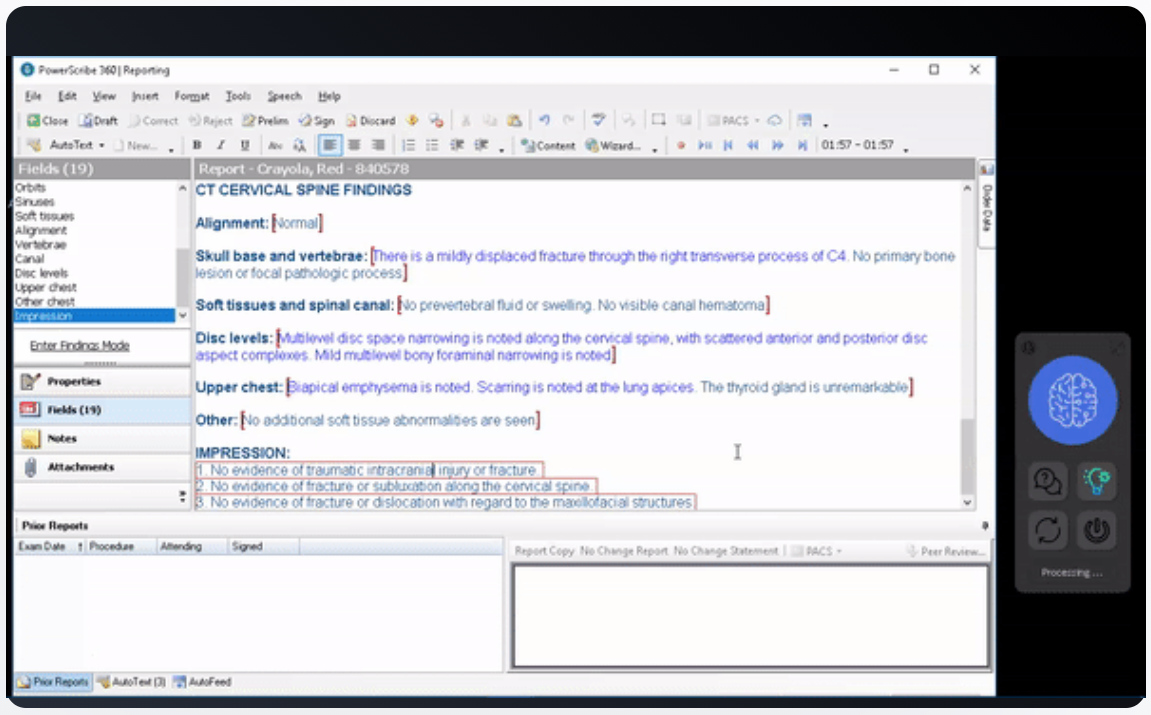This screenshot has height=715, width=1151.
Task: Click the lightbulb insights icon
Action: coord(1097,482)
